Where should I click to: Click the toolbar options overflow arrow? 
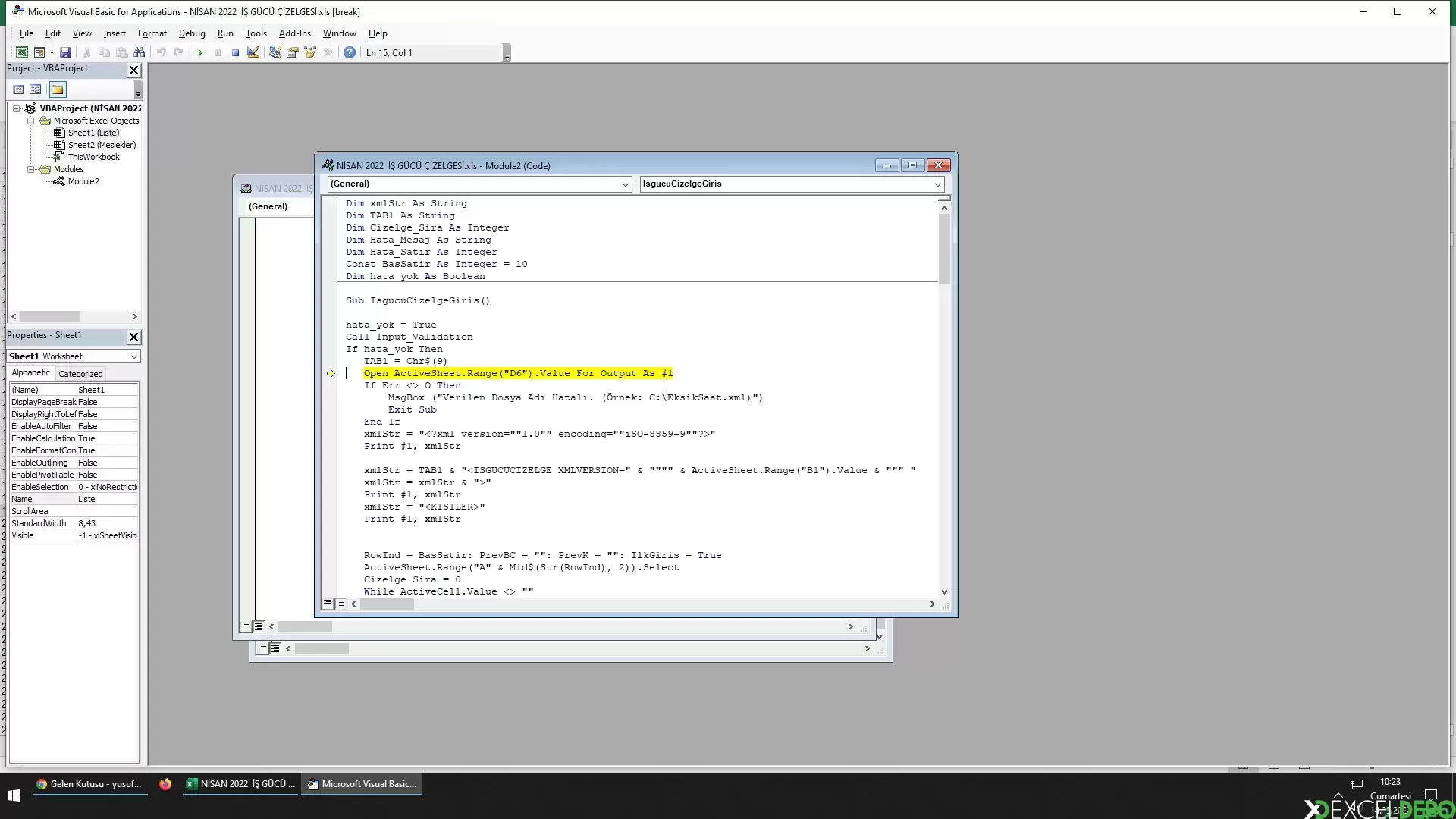tap(507, 53)
